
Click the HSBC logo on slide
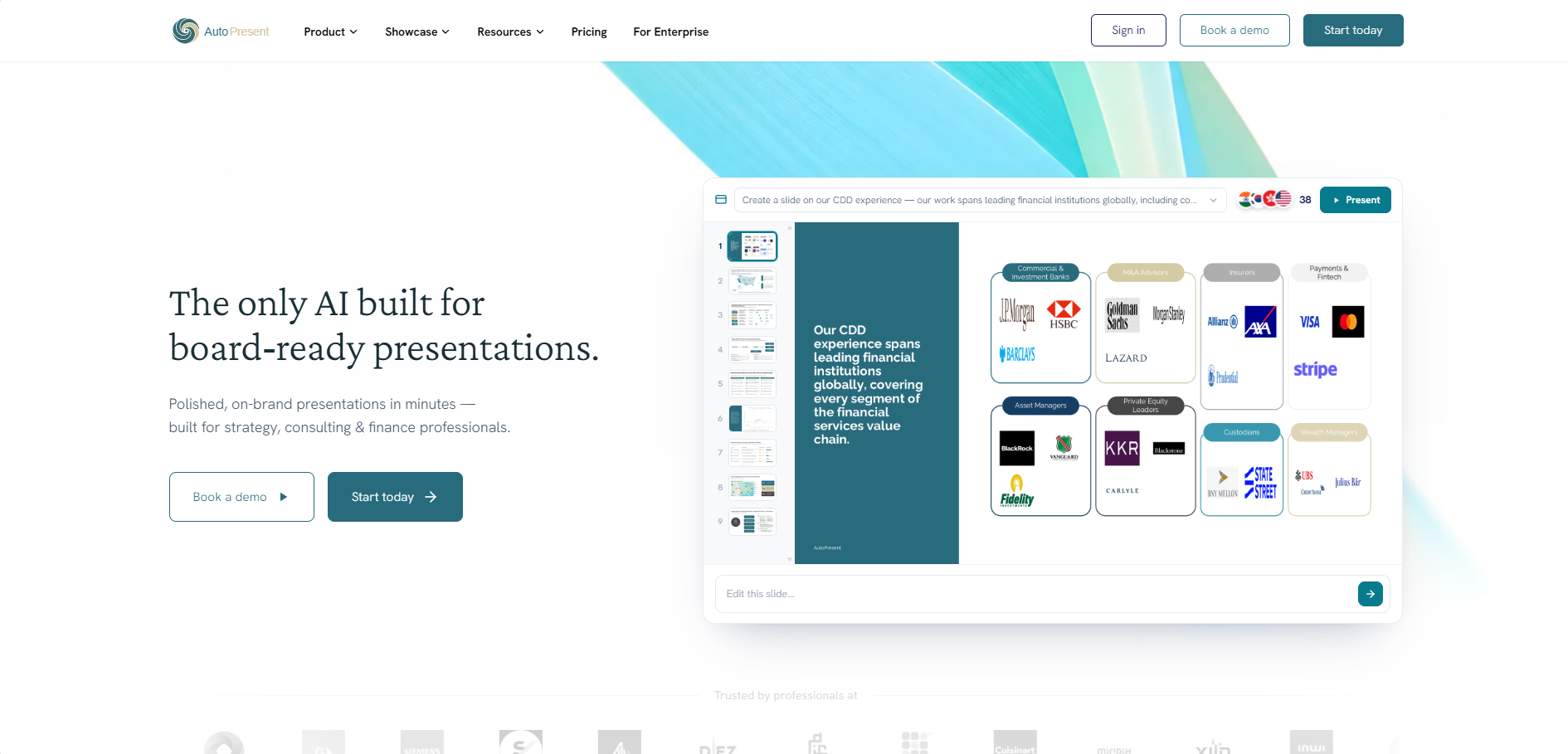pos(1064,315)
